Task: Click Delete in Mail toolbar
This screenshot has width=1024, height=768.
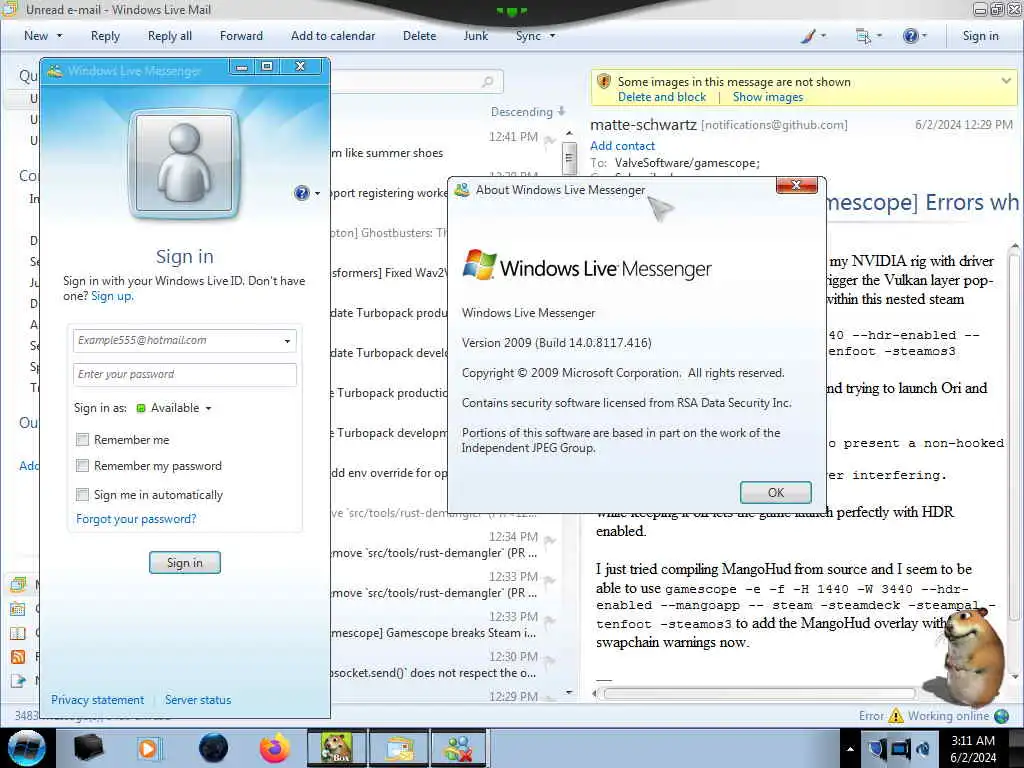Action: point(419,36)
